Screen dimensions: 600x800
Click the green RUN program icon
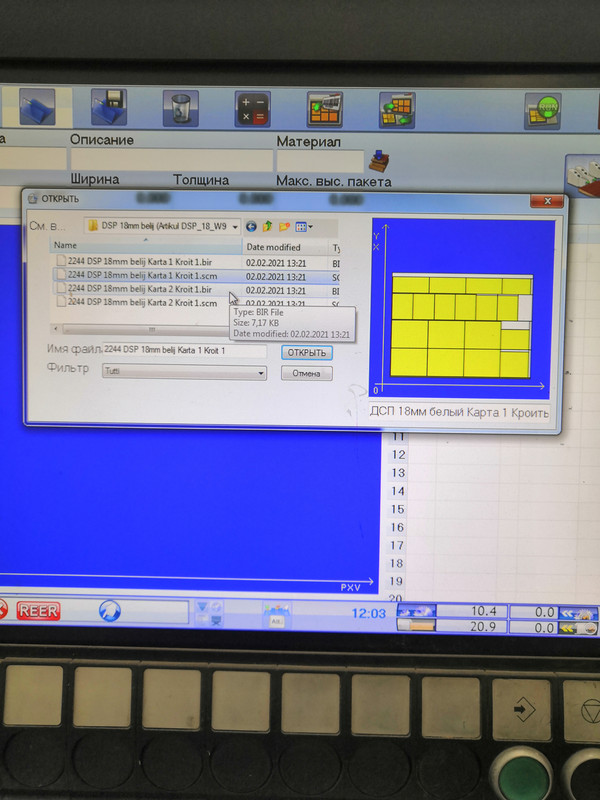(x=543, y=111)
